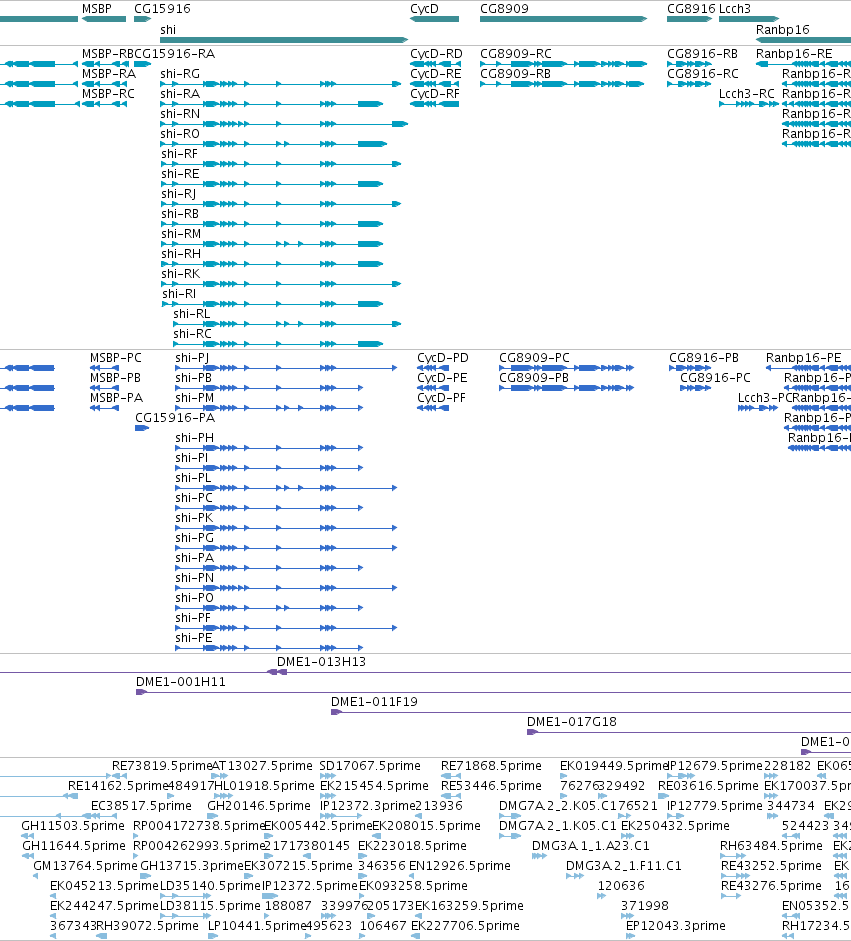
Task: Select protein shi-PH
Action: click(269, 448)
